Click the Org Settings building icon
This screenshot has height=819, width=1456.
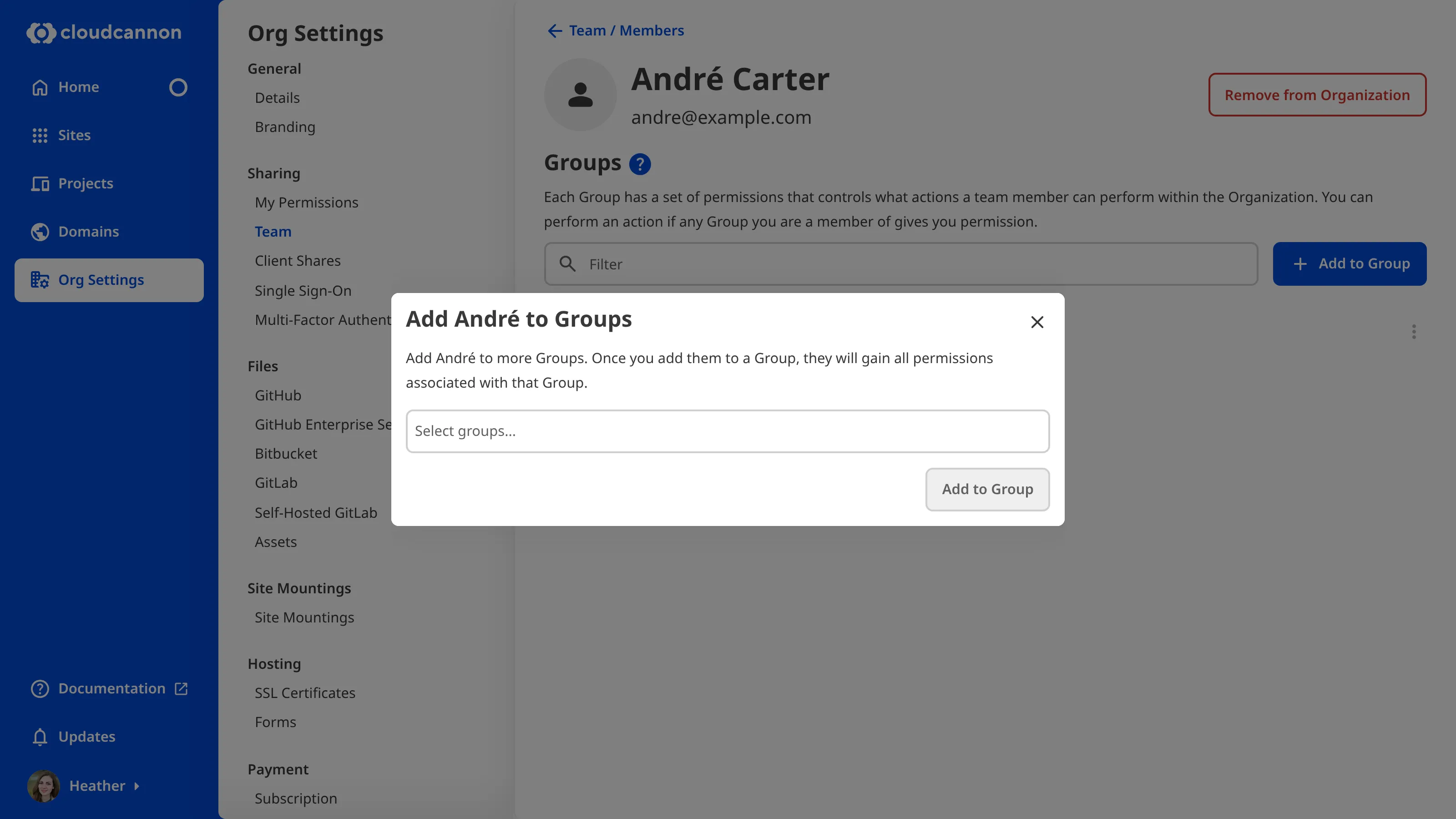point(40,280)
